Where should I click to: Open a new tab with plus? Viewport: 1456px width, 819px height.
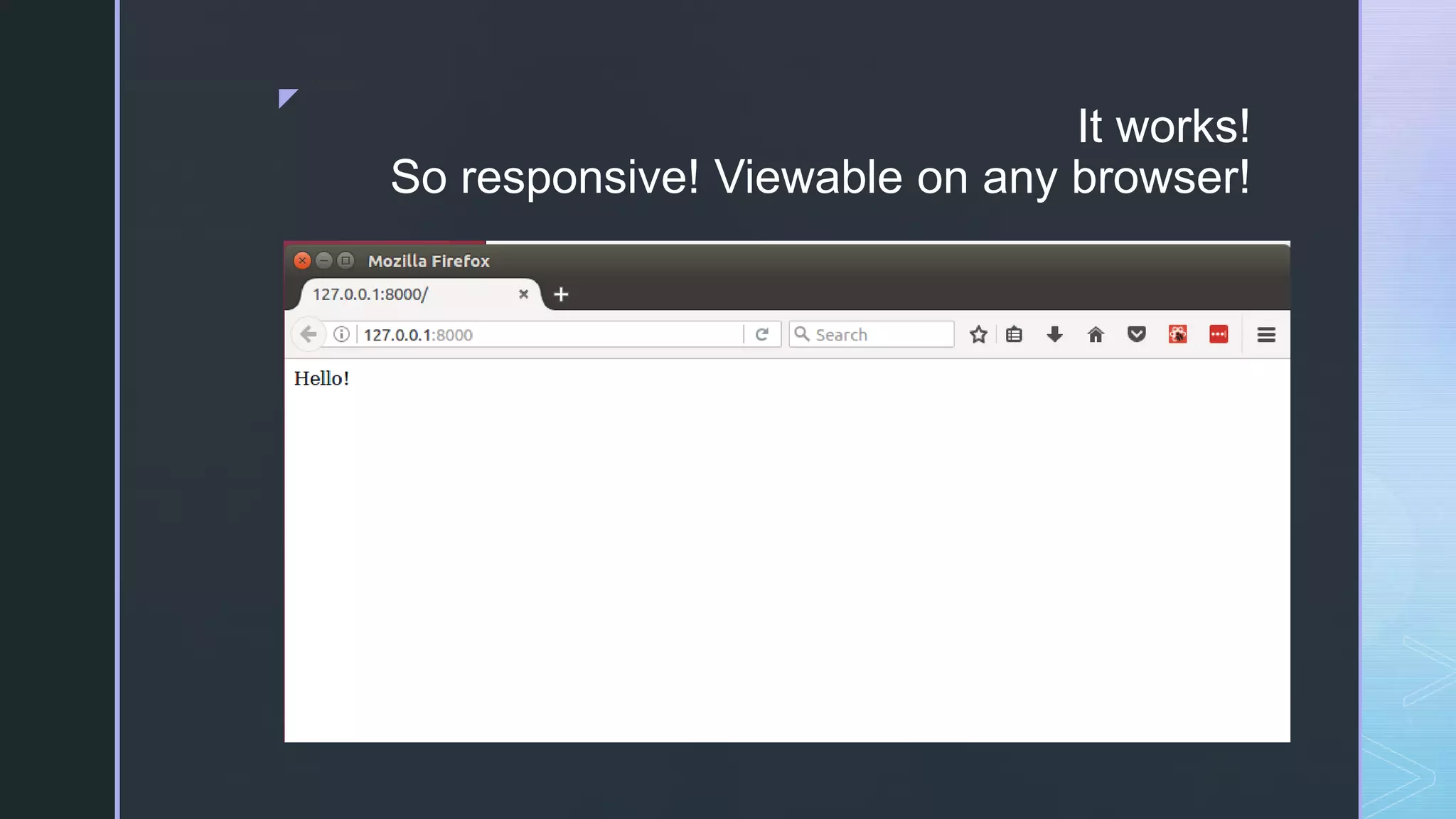pos(561,294)
